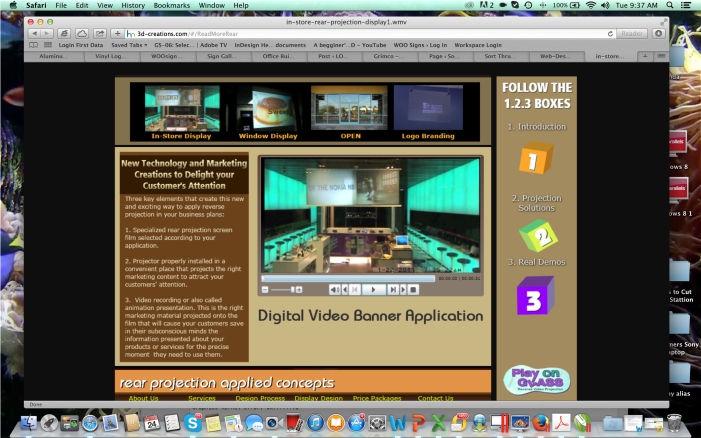Screen dimensions: 701x438
Task: Open the Contact Us link
Action: coord(435,398)
